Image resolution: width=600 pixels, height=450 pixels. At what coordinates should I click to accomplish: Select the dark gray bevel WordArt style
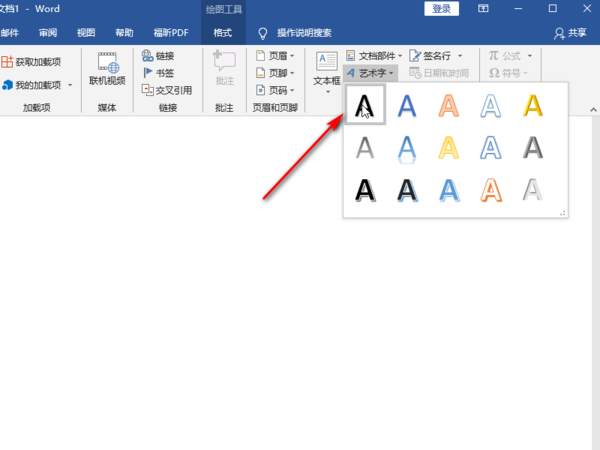click(x=533, y=148)
